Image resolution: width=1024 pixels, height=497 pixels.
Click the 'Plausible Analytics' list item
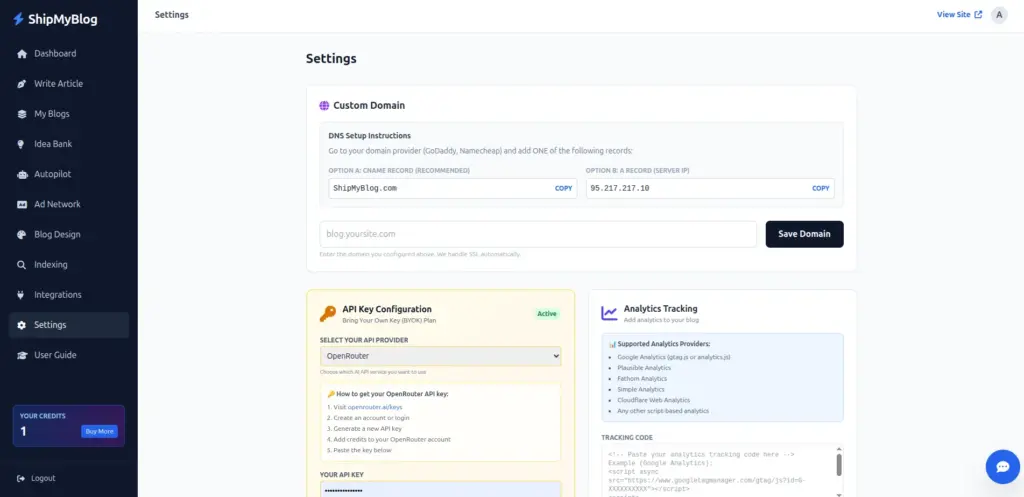click(644, 368)
